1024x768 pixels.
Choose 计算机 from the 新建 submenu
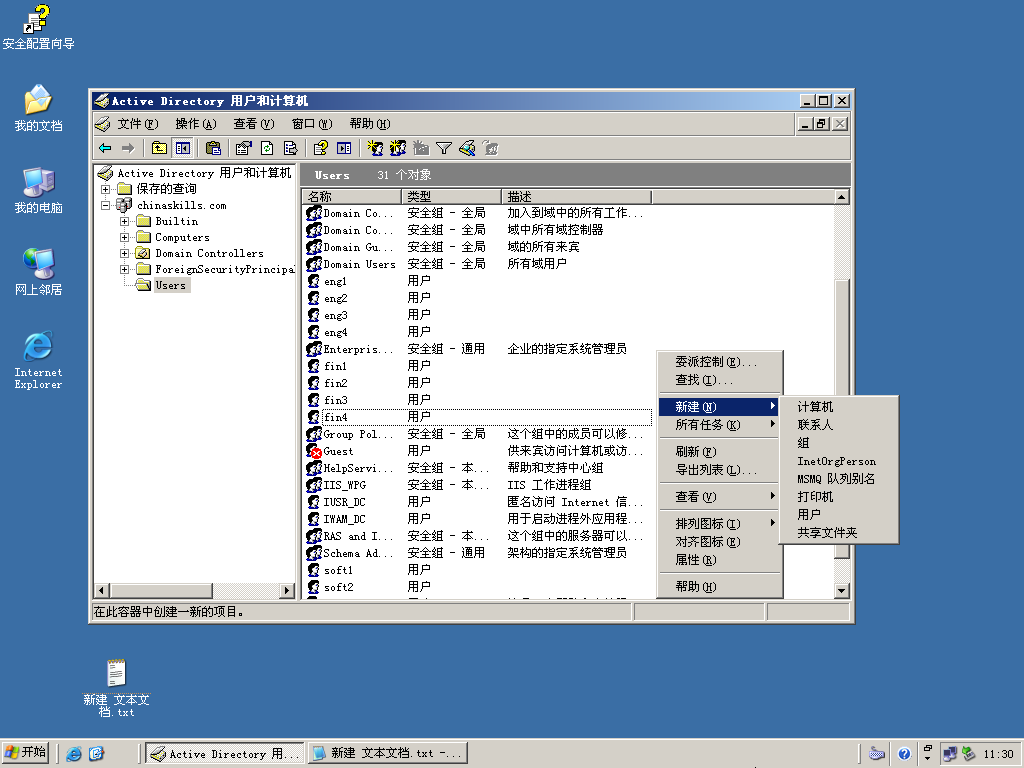(x=839, y=406)
